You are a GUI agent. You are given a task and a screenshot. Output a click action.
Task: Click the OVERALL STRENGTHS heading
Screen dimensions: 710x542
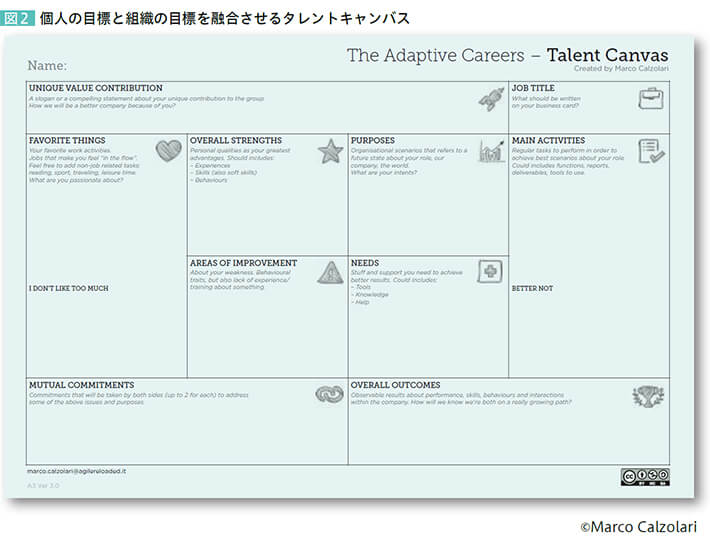[235, 140]
